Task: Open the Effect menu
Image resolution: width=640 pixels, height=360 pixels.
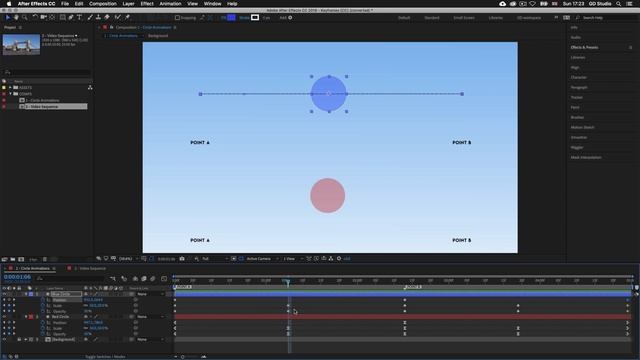Action: 147,4
